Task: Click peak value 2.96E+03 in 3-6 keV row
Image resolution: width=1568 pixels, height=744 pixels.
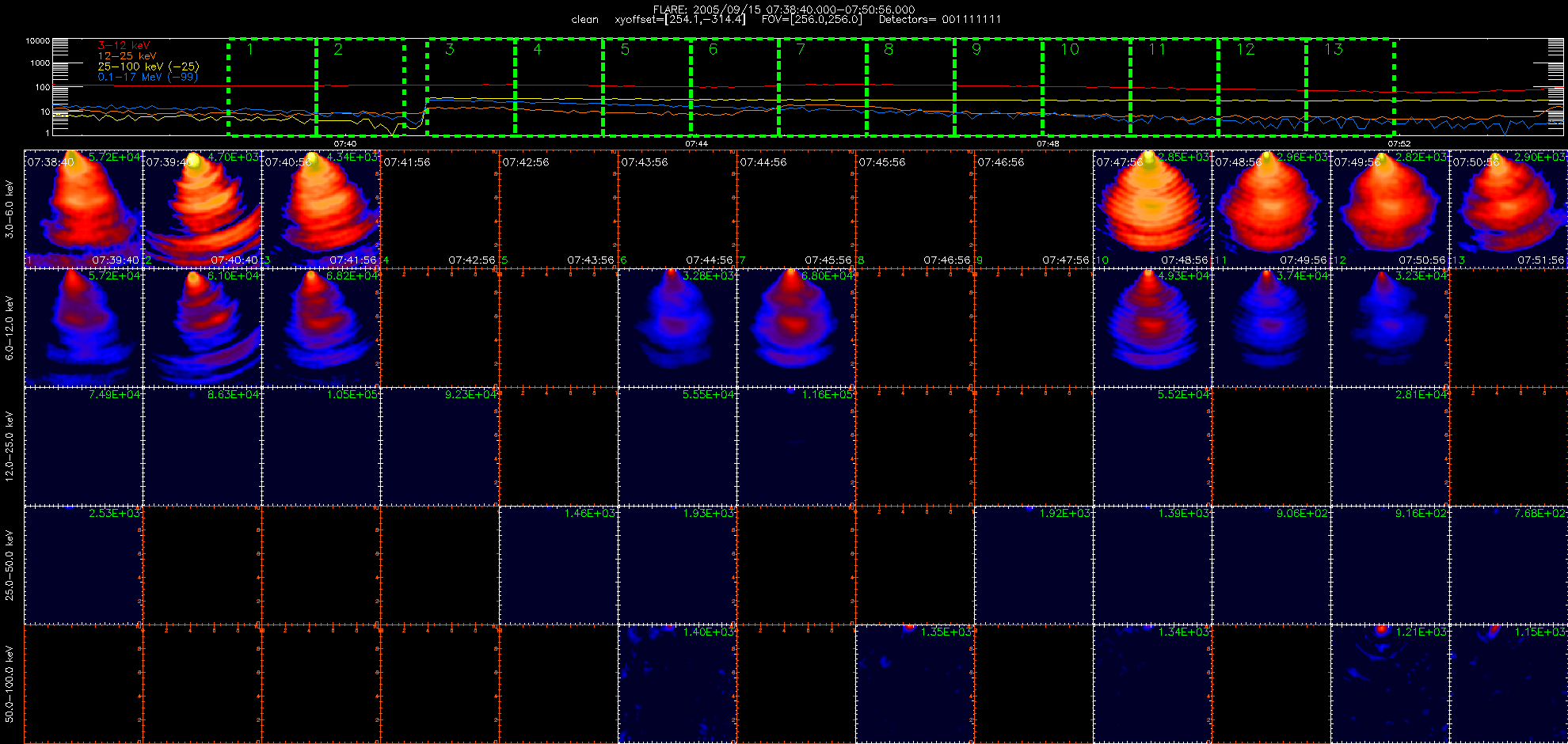Action: click(x=1303, y=158)
